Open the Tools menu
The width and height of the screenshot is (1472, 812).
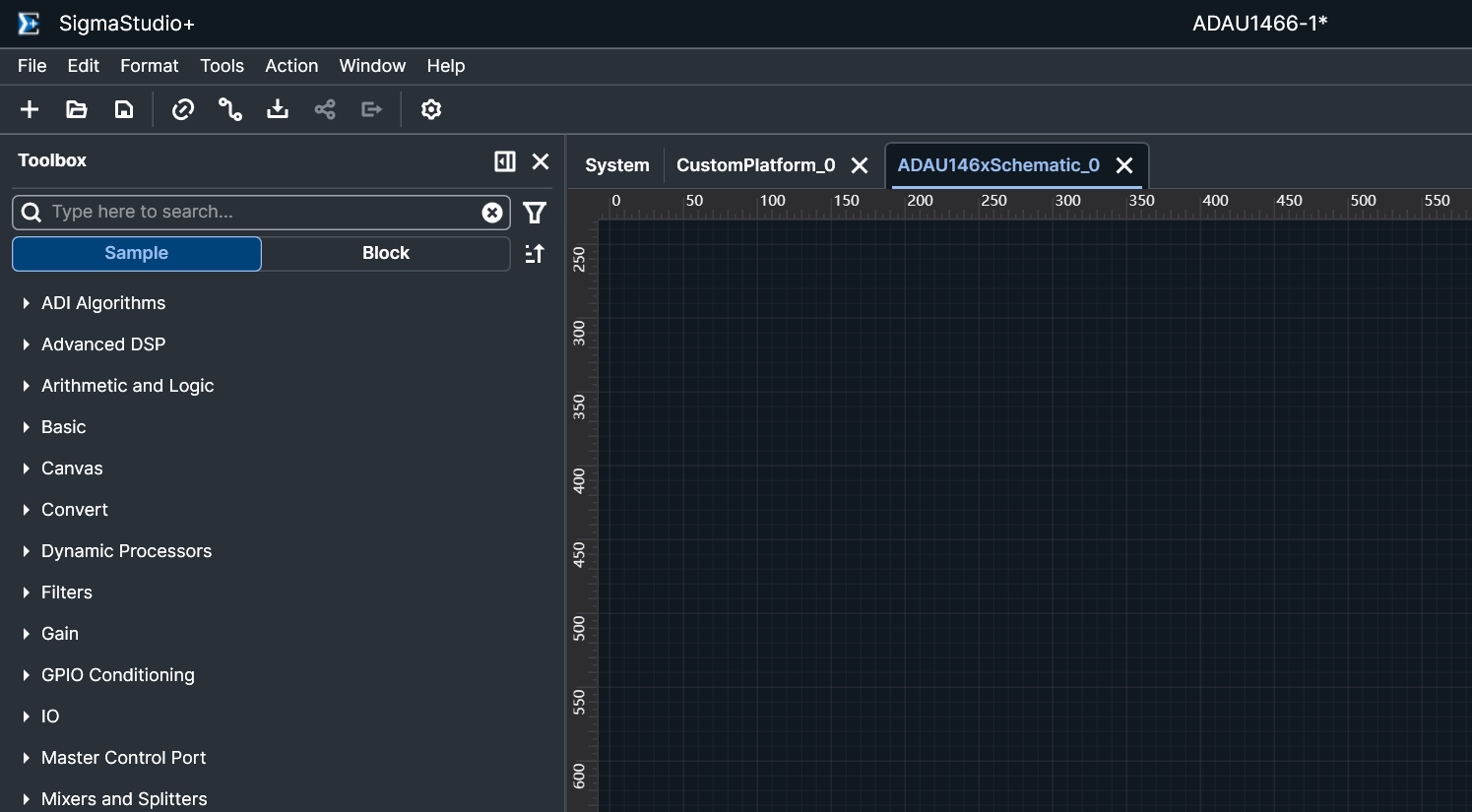pos(223,66)
